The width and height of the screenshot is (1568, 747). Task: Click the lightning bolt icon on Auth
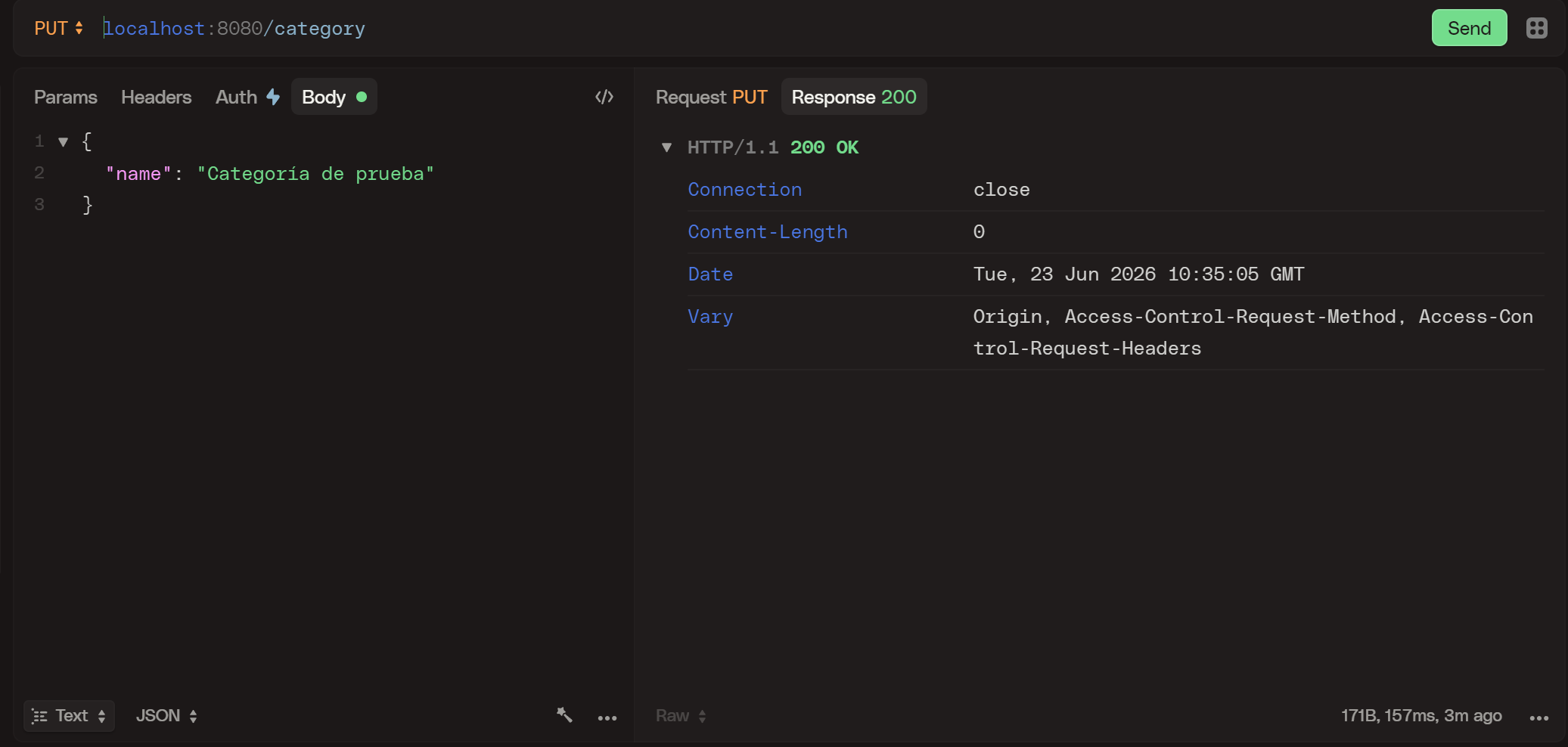coord(273,97)
